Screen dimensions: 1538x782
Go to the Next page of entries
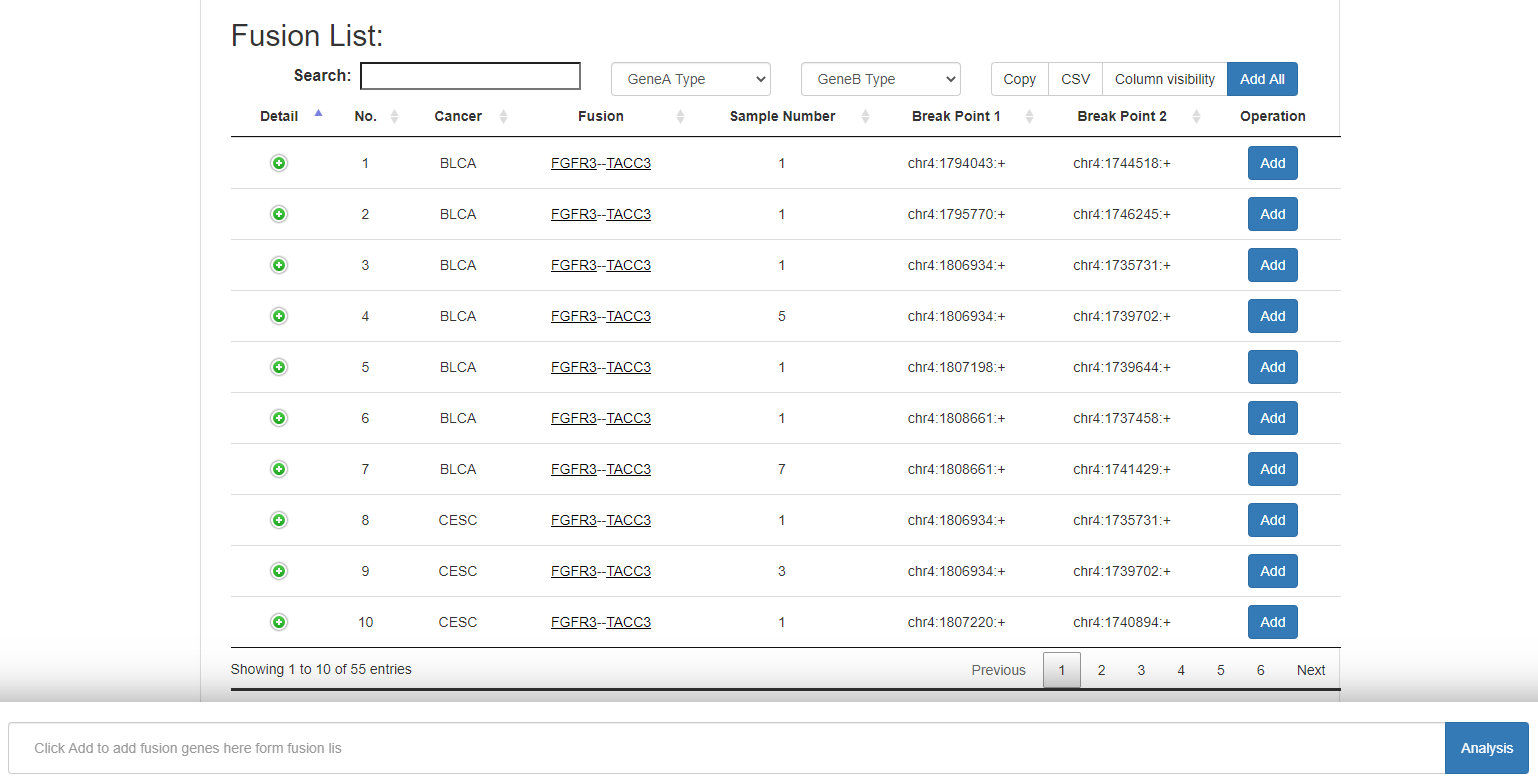click(x=1311, y=670)
